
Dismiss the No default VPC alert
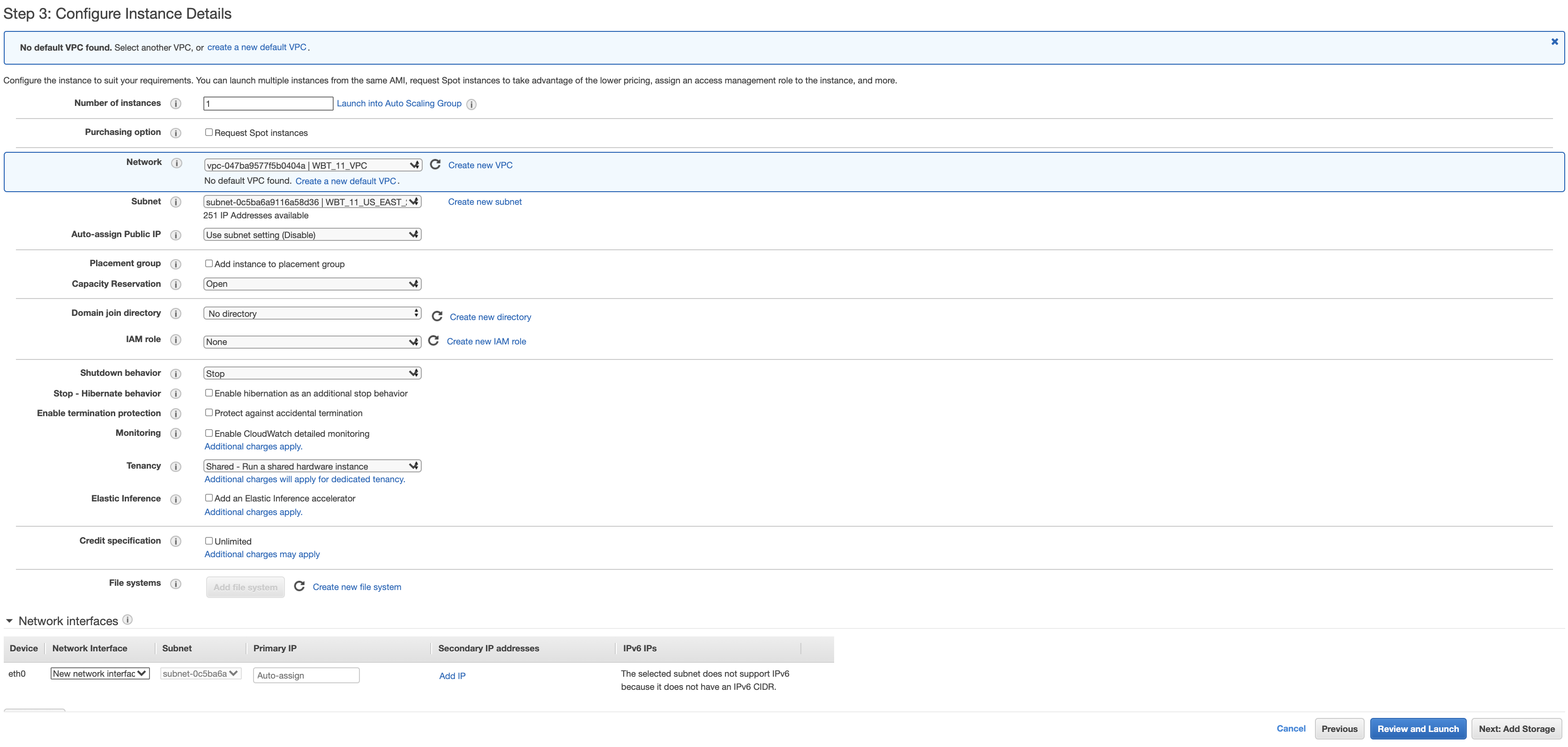(1554, 41)
